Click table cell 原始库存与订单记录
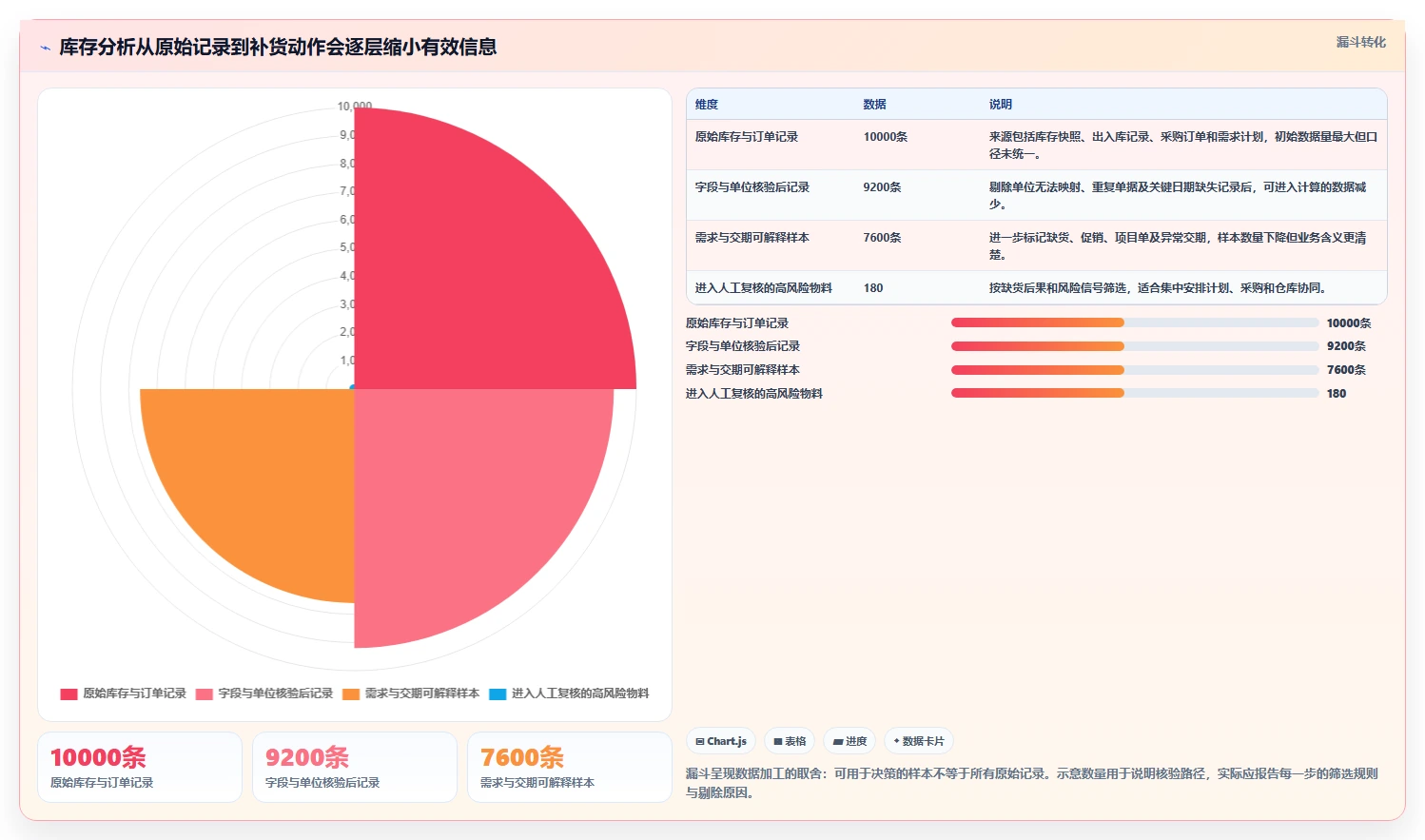 pos(747,137)
